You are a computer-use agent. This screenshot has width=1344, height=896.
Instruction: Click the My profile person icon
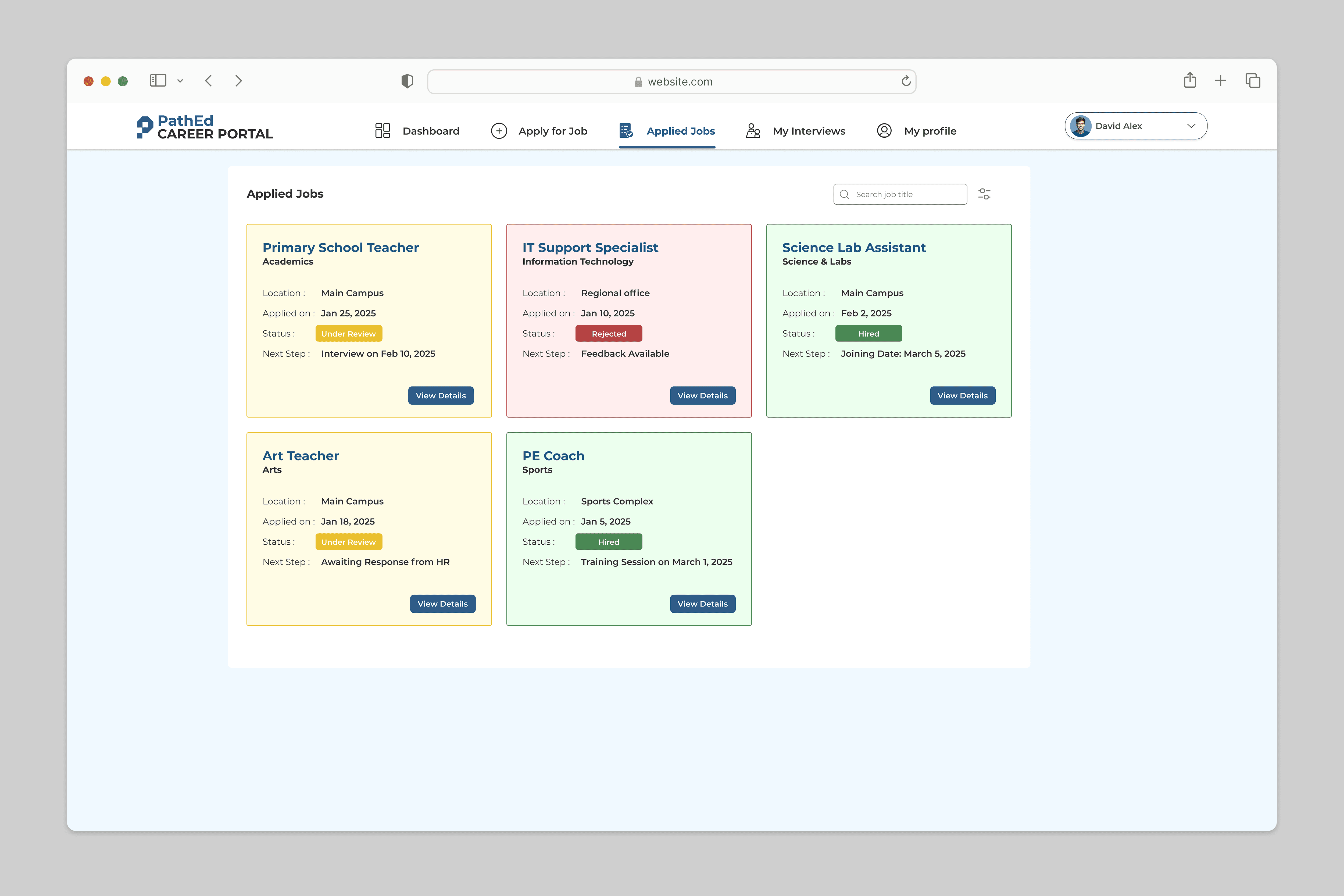tap(884, 131)
